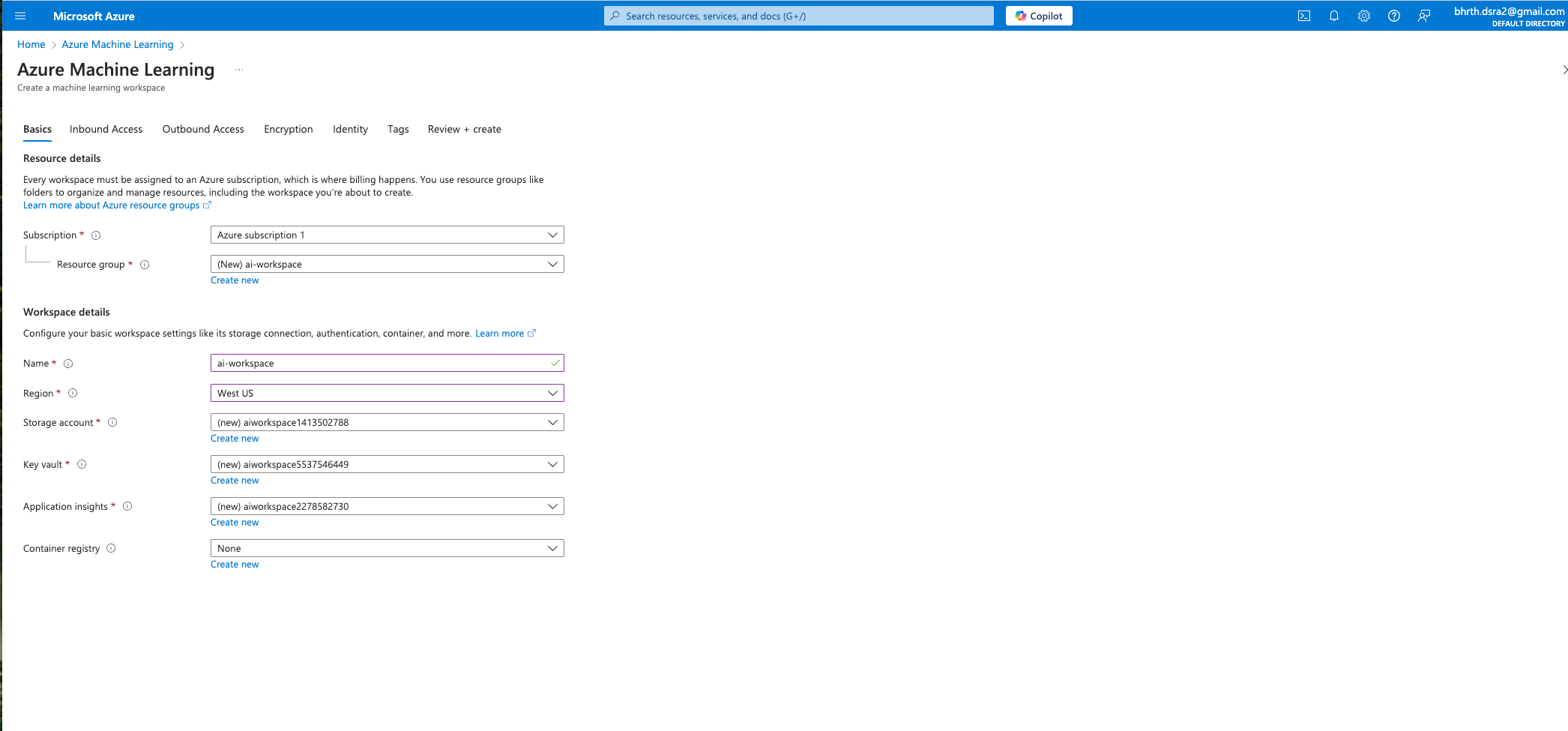Screen dimensions: 1568x731
Task: Open Learn more link under Workspace details
Action: [x=505, y=334]
